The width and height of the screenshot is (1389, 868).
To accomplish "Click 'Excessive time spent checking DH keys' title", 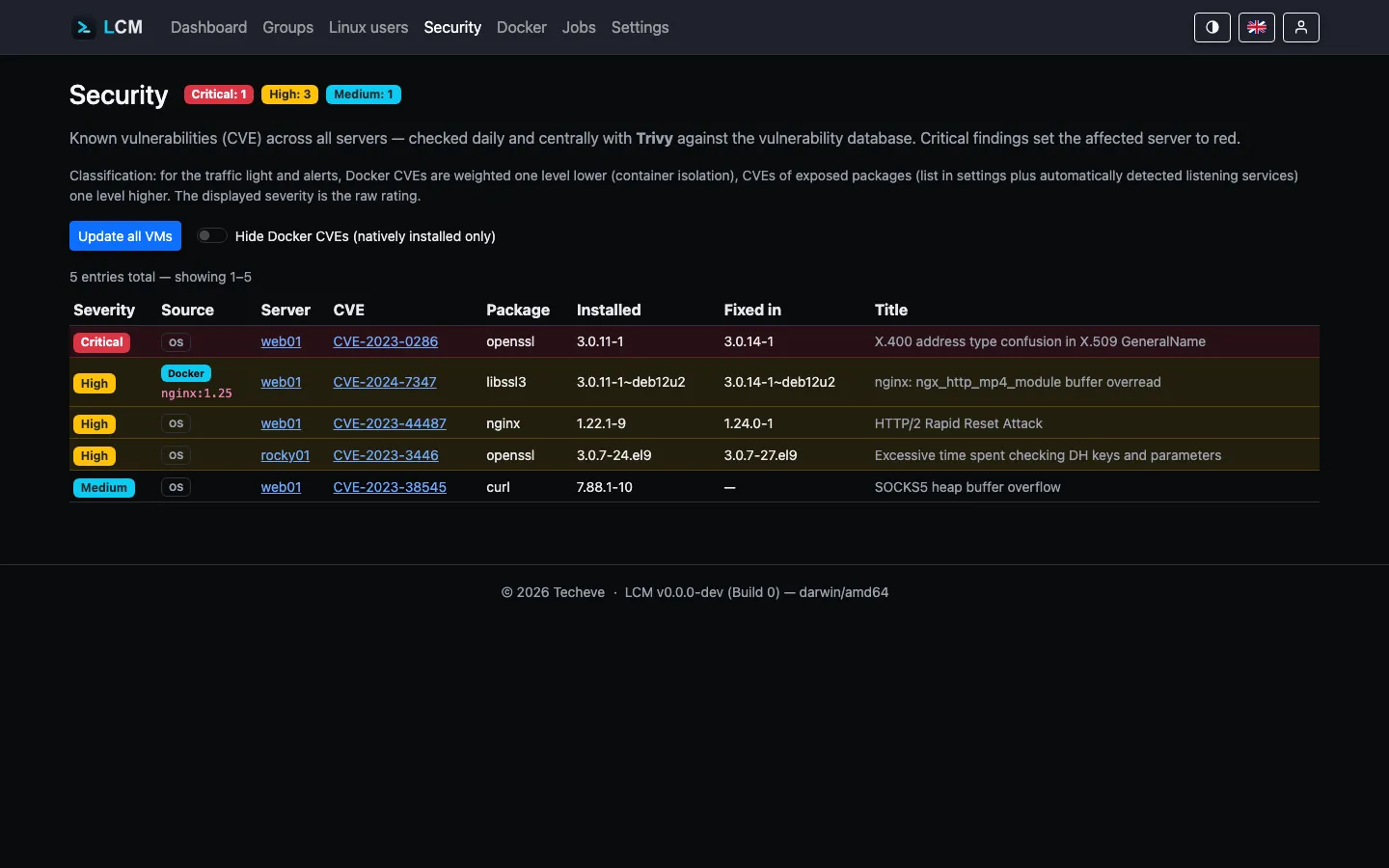I will pos(1048,455).
